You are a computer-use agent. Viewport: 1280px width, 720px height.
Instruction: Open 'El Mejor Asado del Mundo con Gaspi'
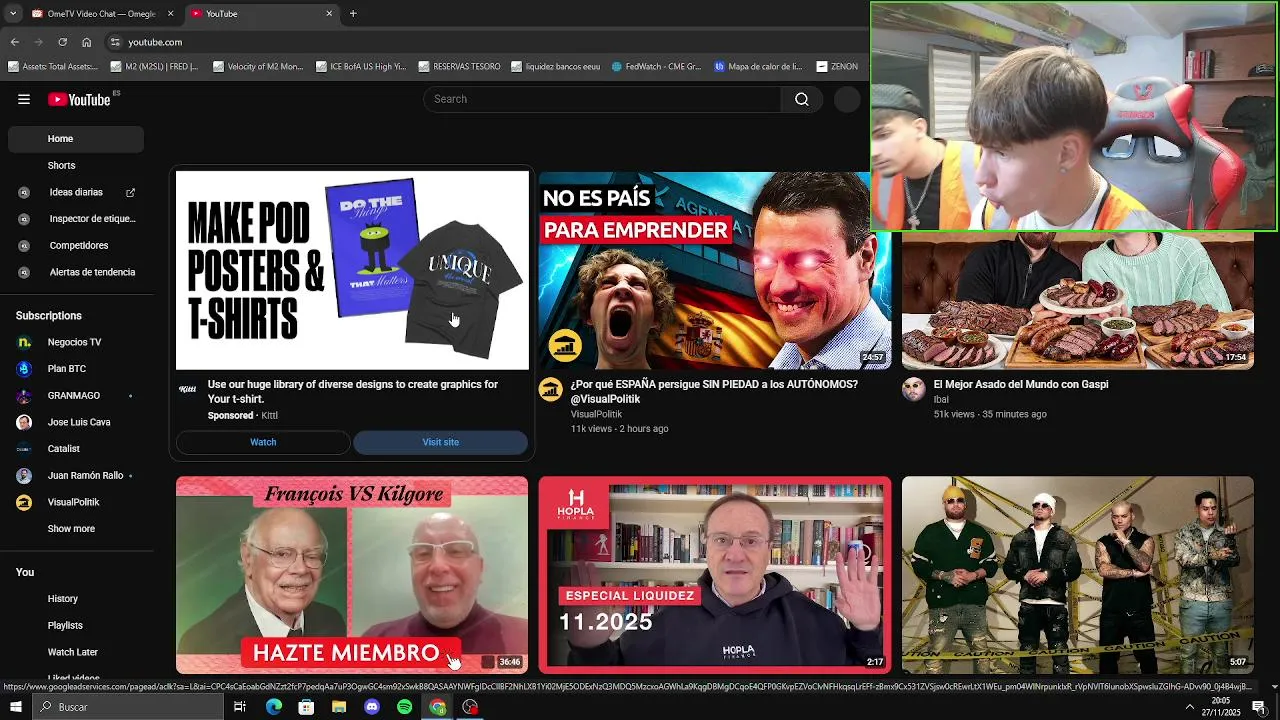tap(1021, 384)
